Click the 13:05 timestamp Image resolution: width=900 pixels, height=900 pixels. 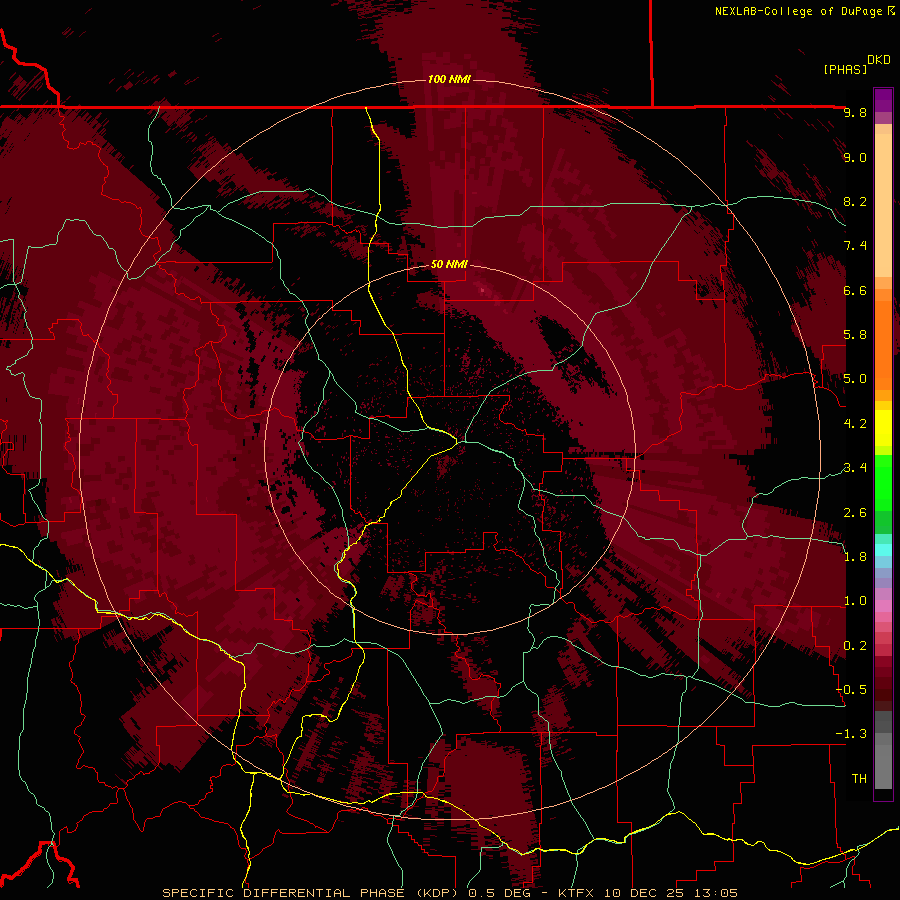[715, 893]
